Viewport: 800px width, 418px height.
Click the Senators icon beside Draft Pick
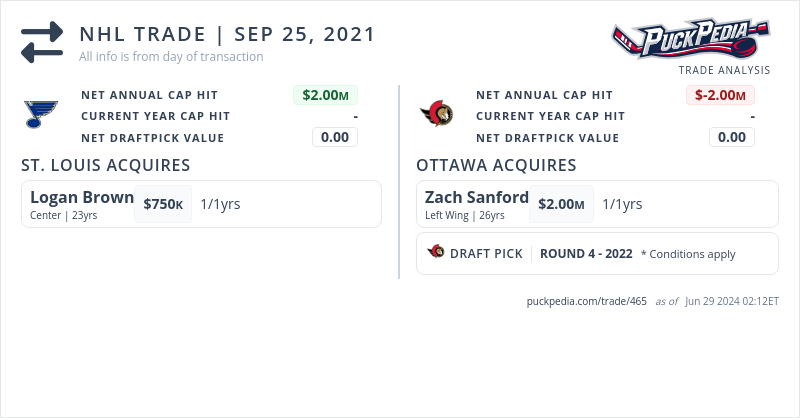(435, 253)
